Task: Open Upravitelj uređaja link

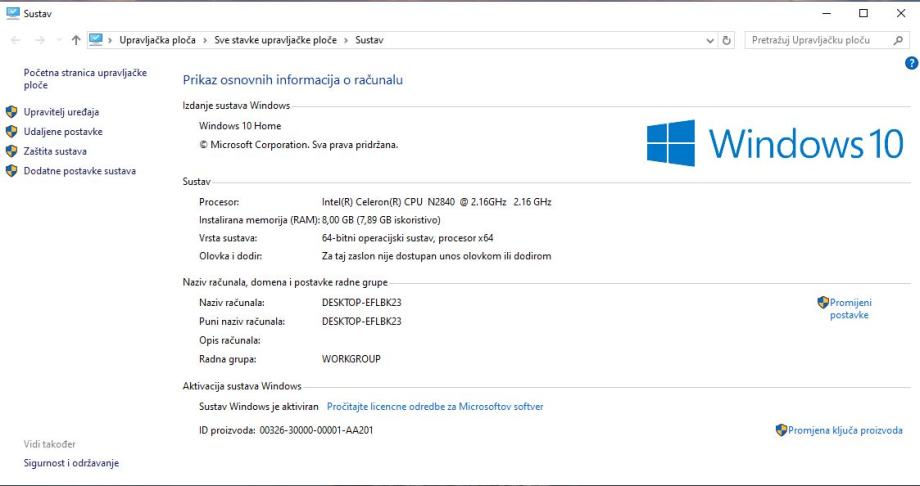Action: [x=61, y=112]
